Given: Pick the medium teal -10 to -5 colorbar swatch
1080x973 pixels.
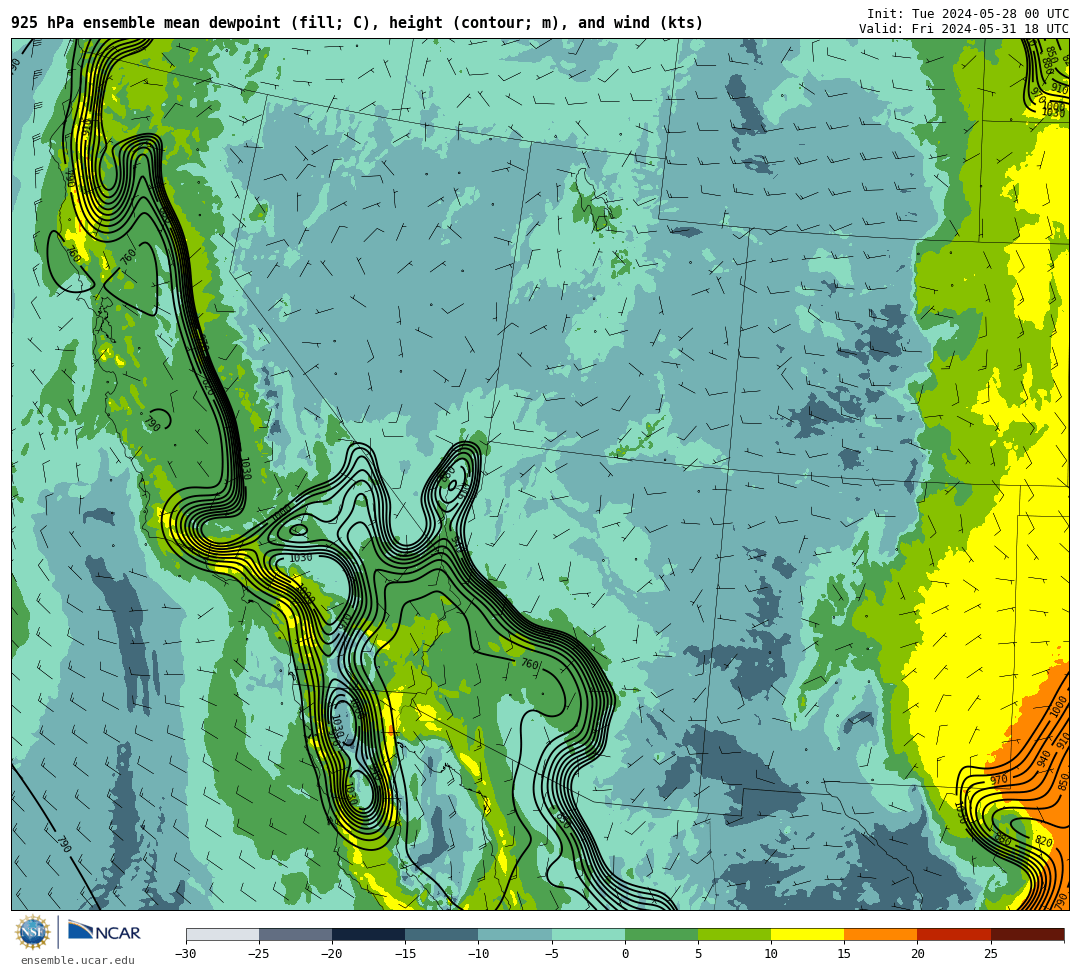Looking at the screenshot, I should 515,934.
